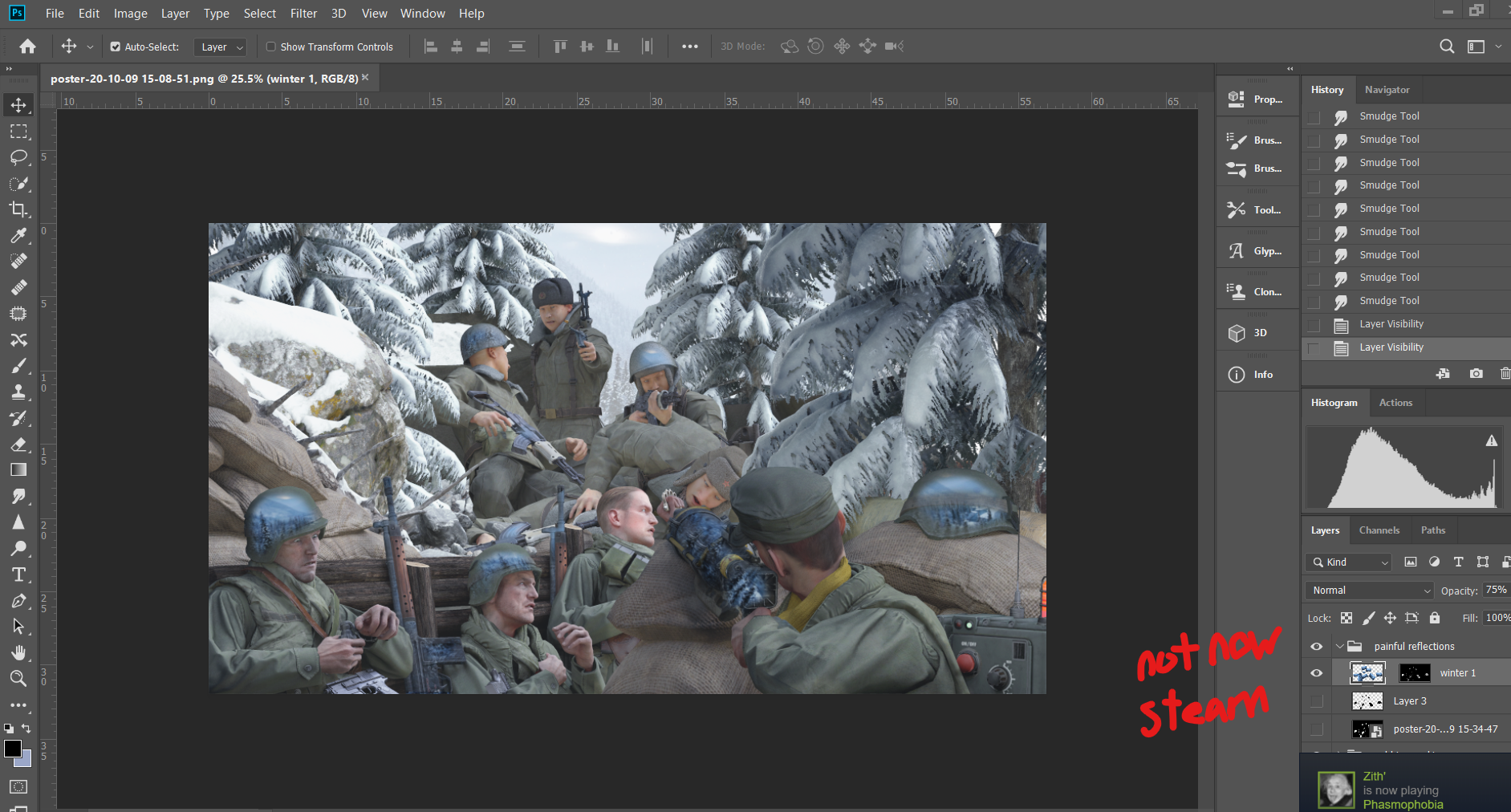Switch to the Actions tab
Image resolution: width=1511 pixels, height=812 pixels.
1395,403
